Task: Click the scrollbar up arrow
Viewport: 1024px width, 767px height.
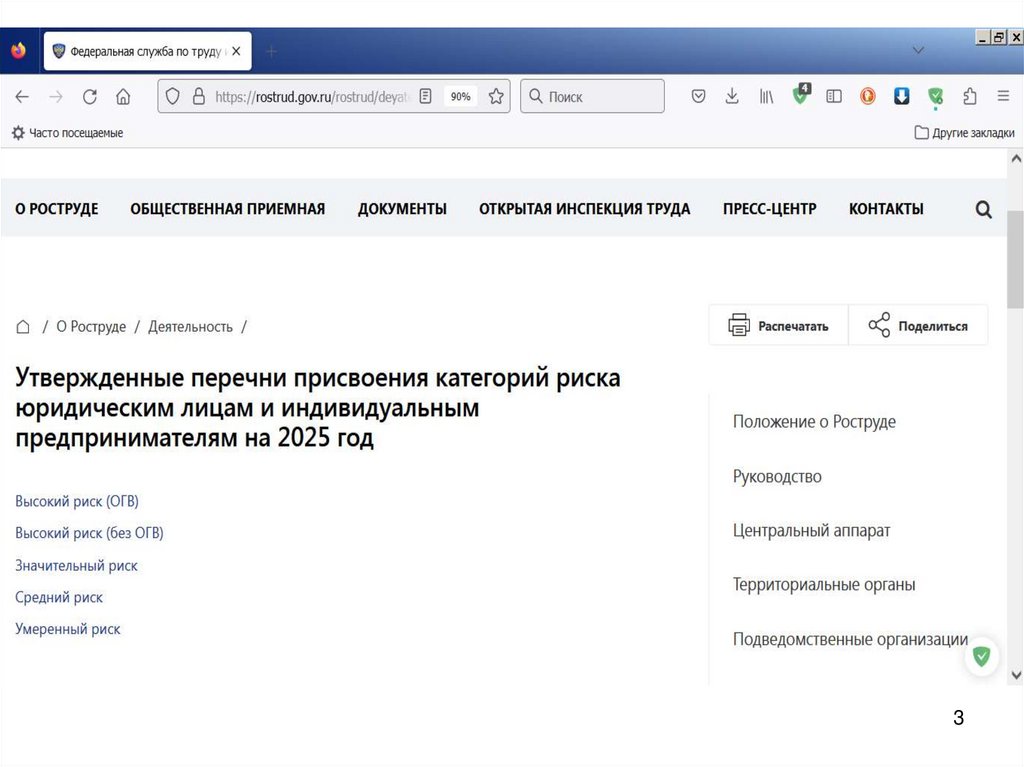Action: point(1016,158)
